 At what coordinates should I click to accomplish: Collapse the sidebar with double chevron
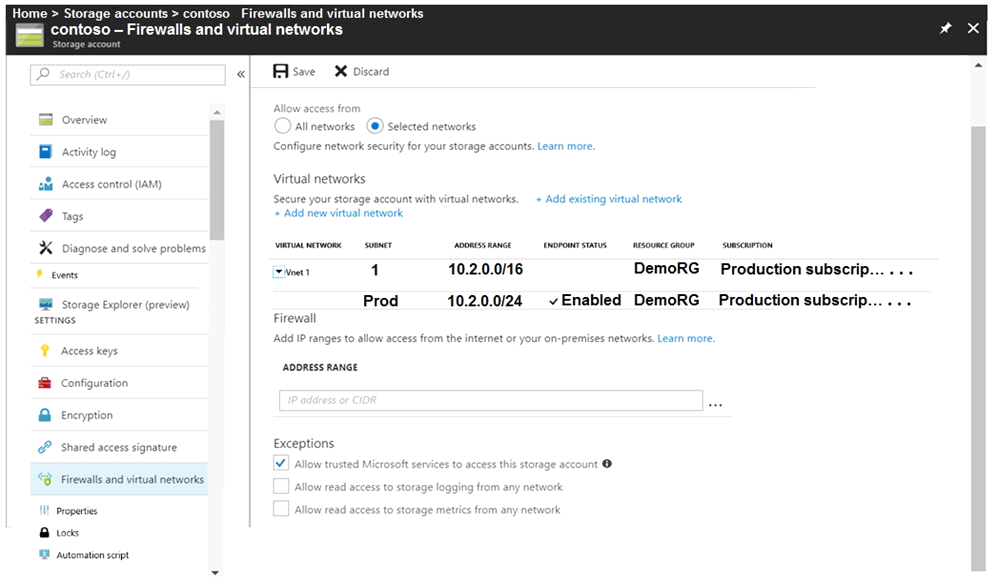coord(241,74)
